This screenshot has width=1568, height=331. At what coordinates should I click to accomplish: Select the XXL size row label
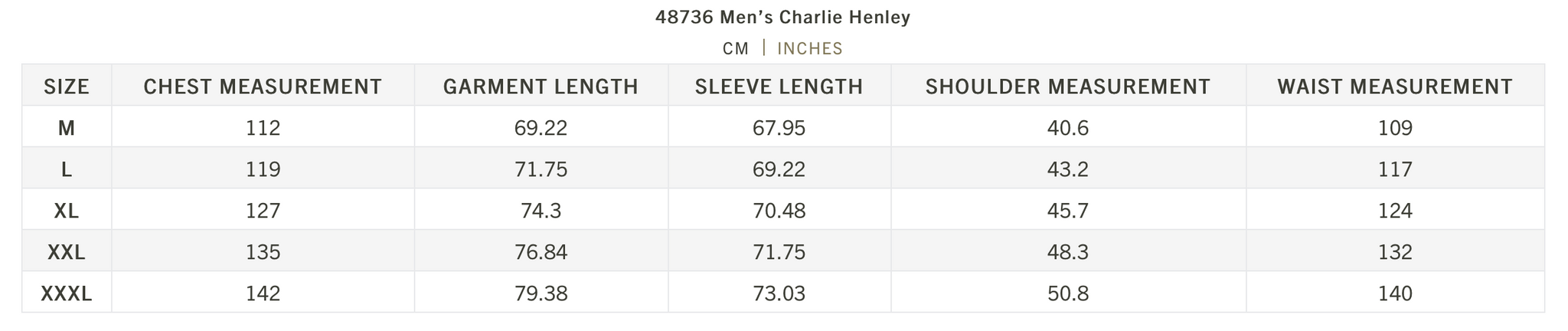67,252
